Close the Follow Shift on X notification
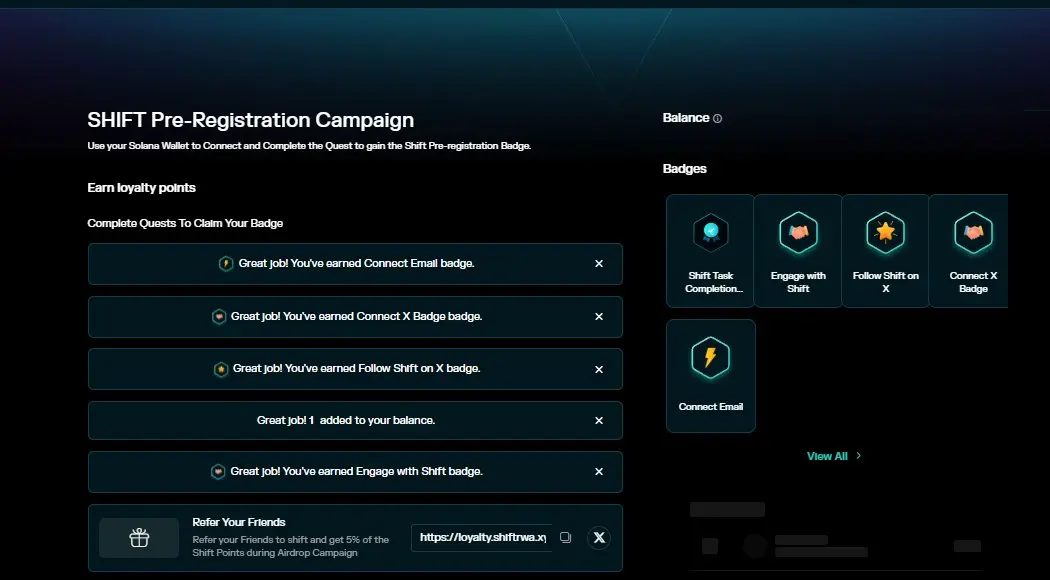This screenshot has width=1050, height=580. 599,369
